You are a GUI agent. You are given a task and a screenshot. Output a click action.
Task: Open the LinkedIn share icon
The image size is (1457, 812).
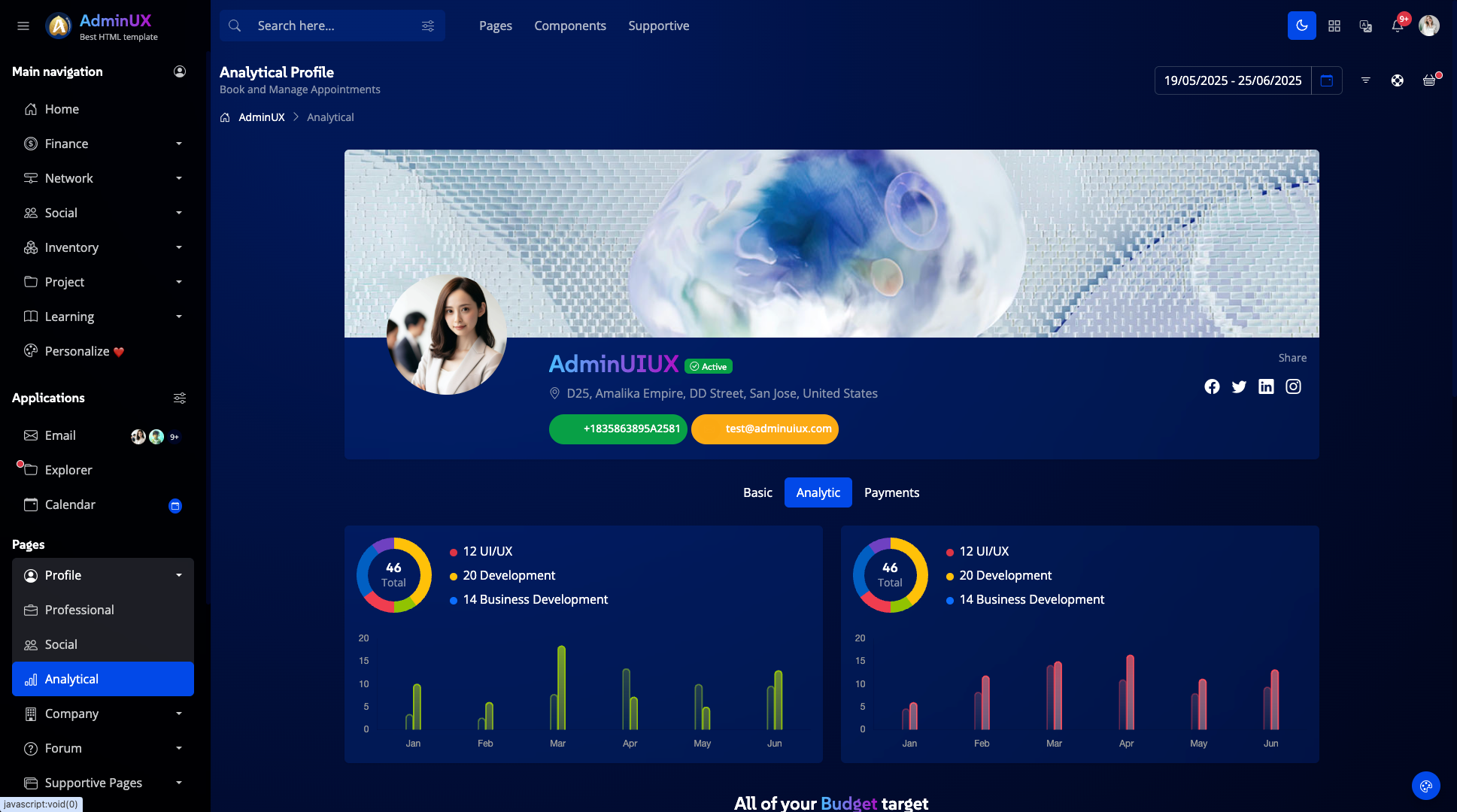pyautogui.click(x=1266, y=386)
